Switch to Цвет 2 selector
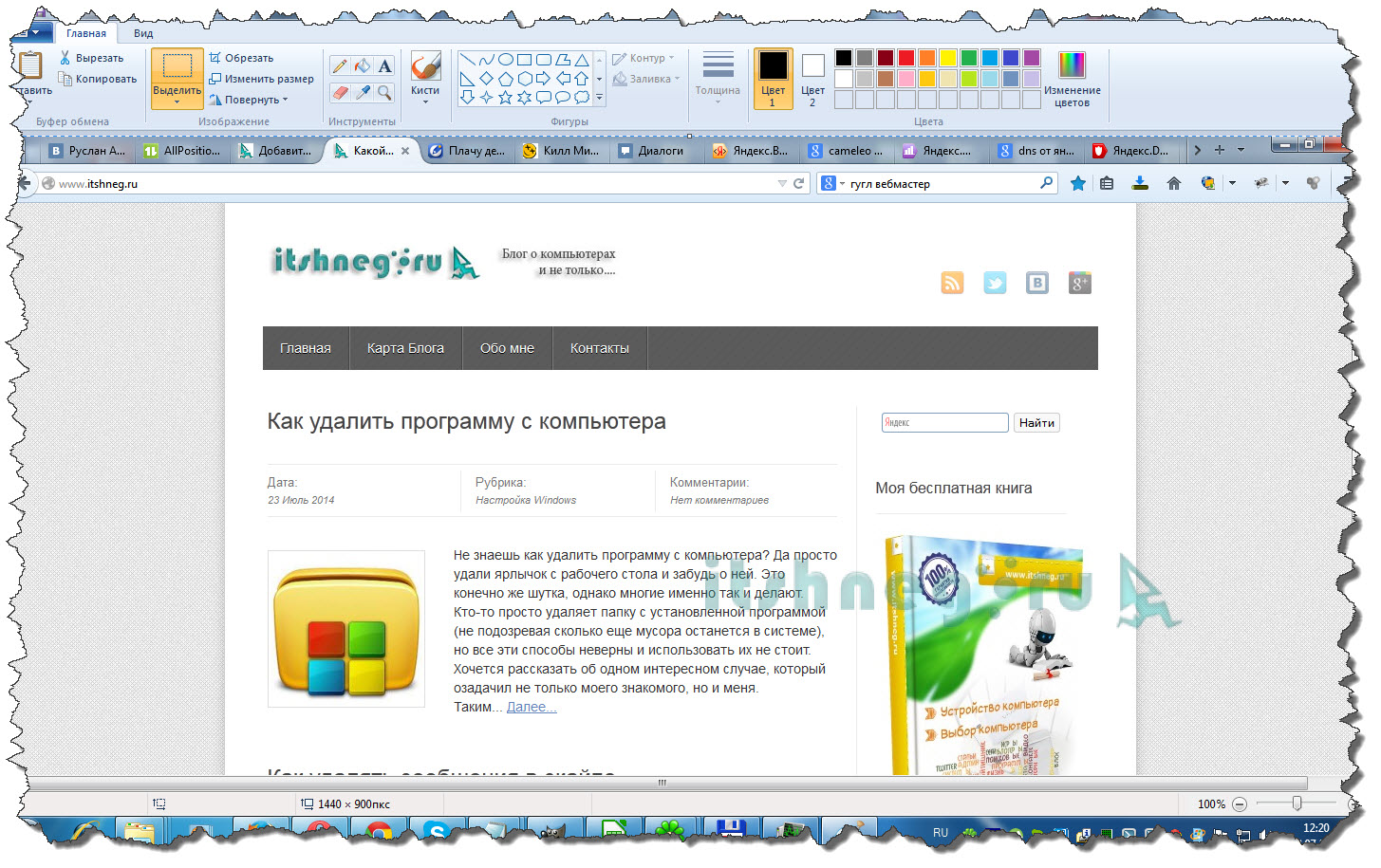 point(812,79)
